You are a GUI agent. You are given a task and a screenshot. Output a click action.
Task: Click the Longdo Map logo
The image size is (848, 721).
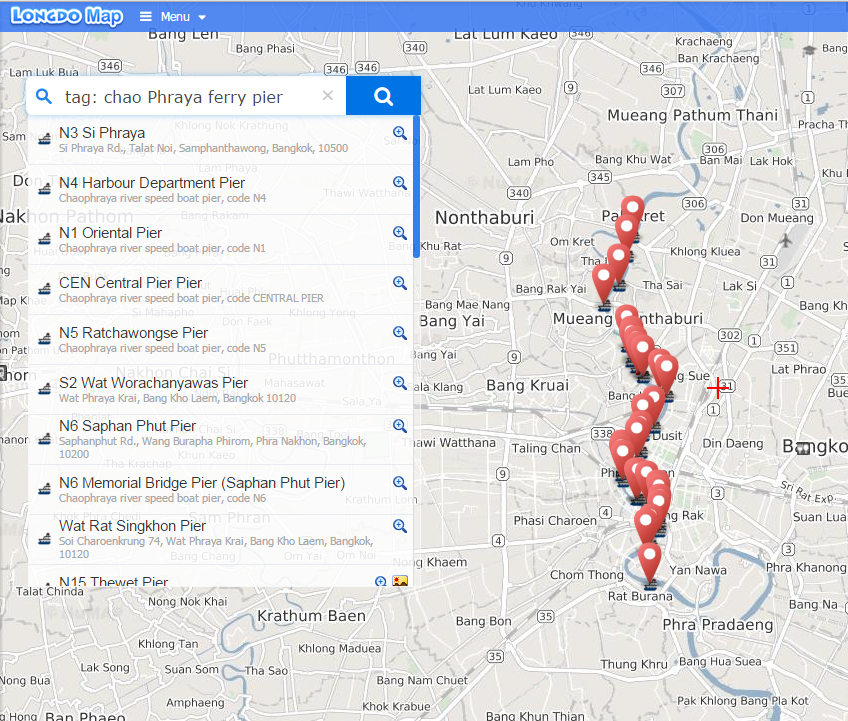pos(67,16)
